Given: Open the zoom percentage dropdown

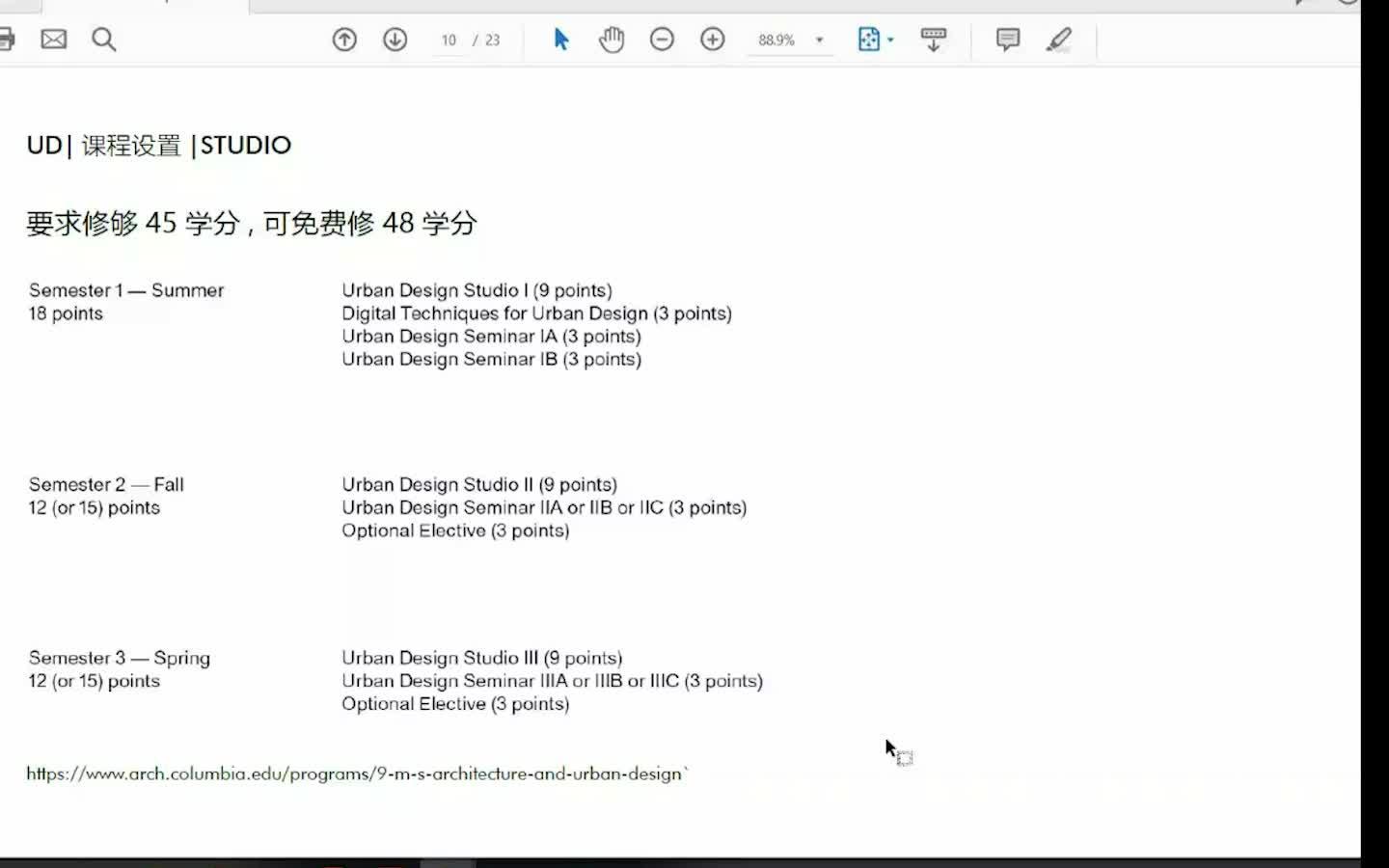Looking at the screenshot, I should (819, 40).
